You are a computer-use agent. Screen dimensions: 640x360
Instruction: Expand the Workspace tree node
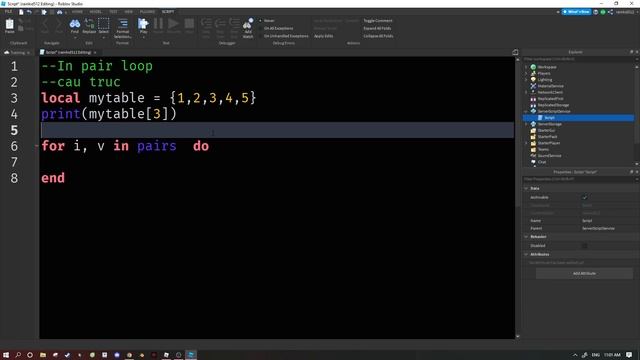point(526,67)
